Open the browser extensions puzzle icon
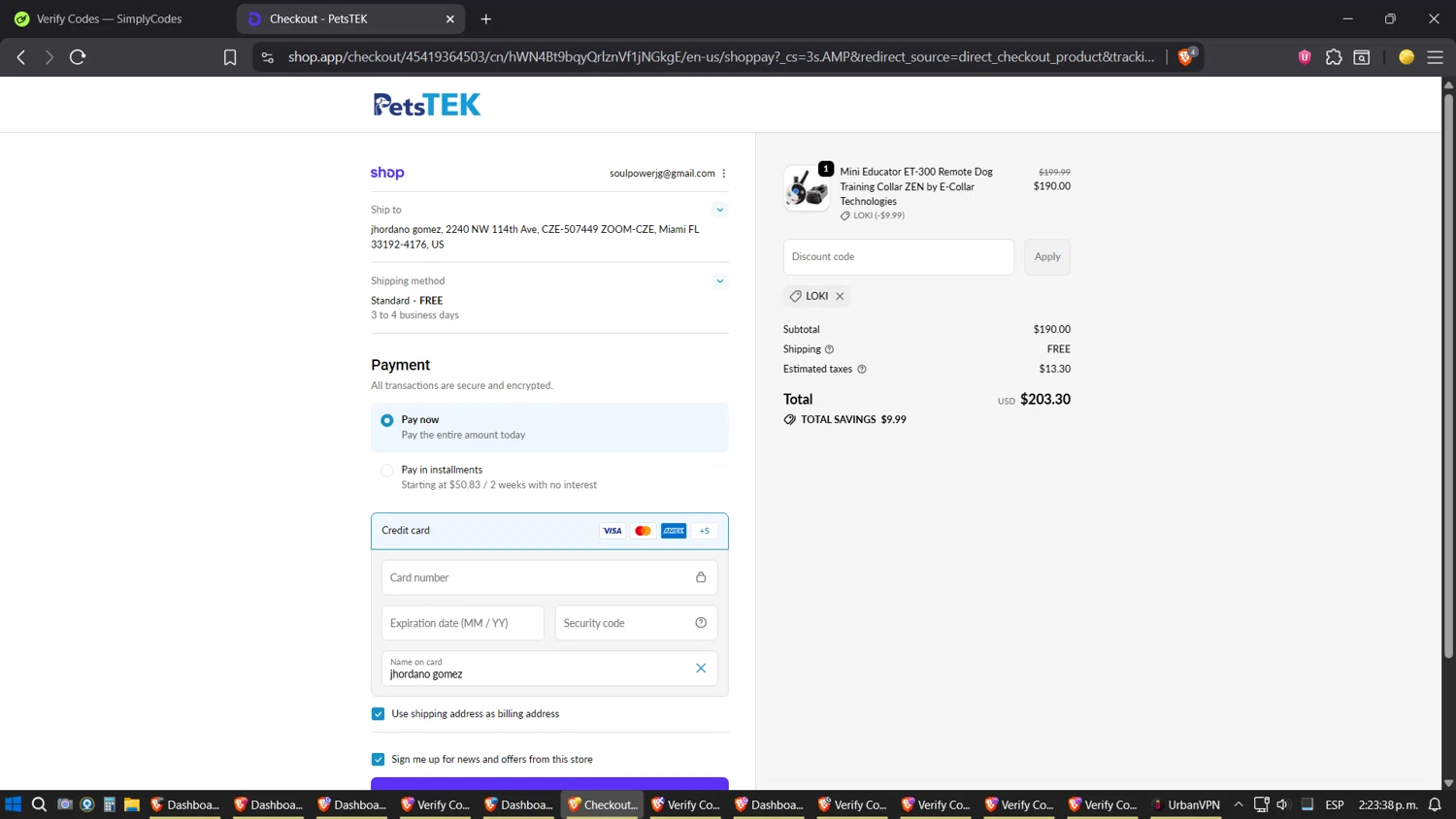1456x819 pixels. [x=1334, y=57]
